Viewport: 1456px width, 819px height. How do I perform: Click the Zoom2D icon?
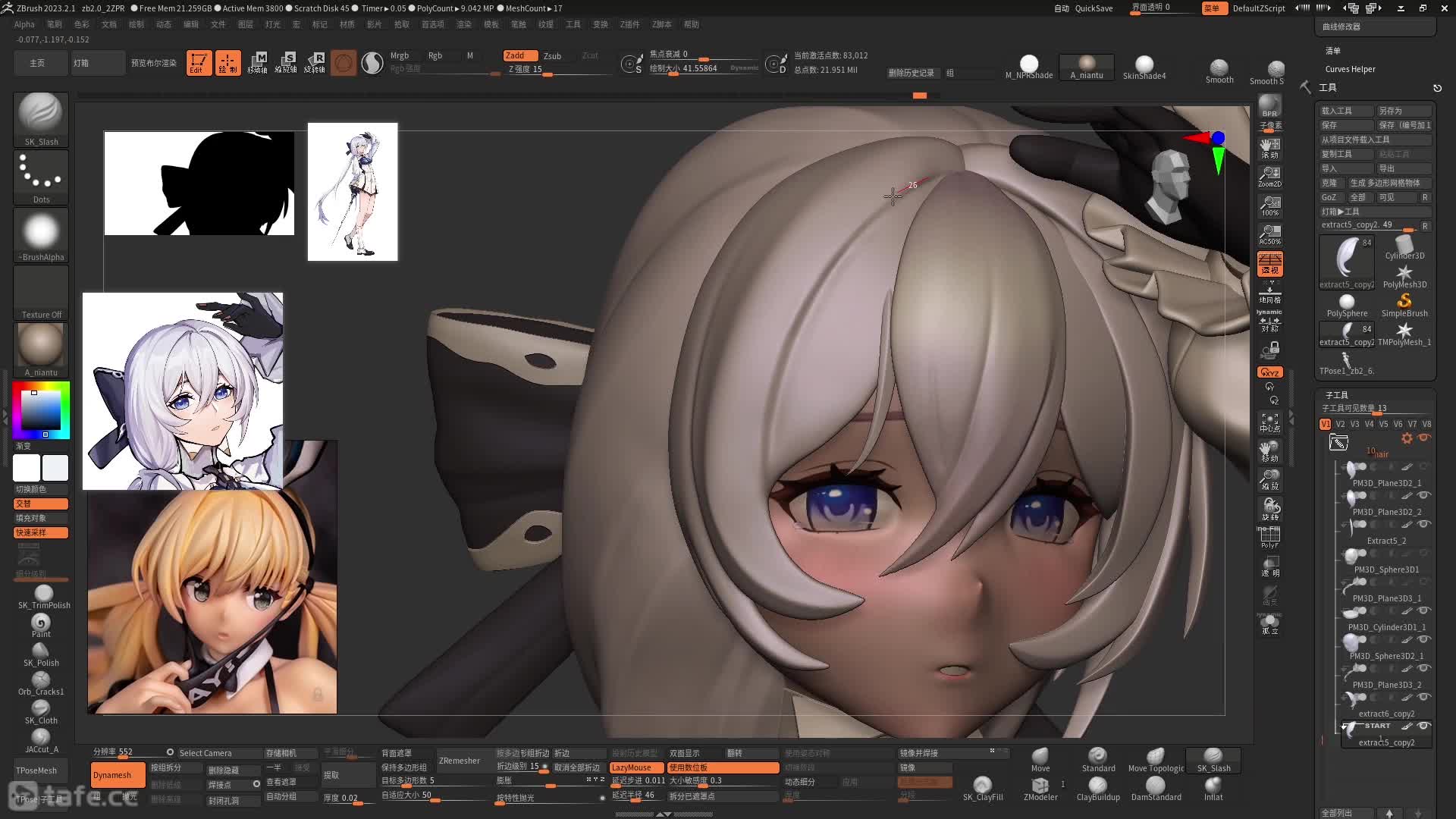[1270, 177]
